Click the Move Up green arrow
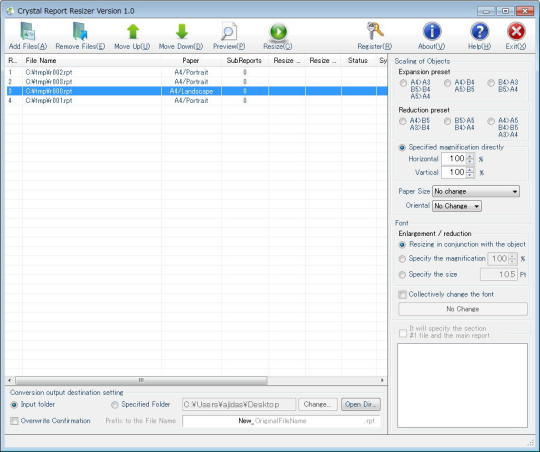Image resolution: width=540 pixels, height=452 pixels. coord(133,32)
